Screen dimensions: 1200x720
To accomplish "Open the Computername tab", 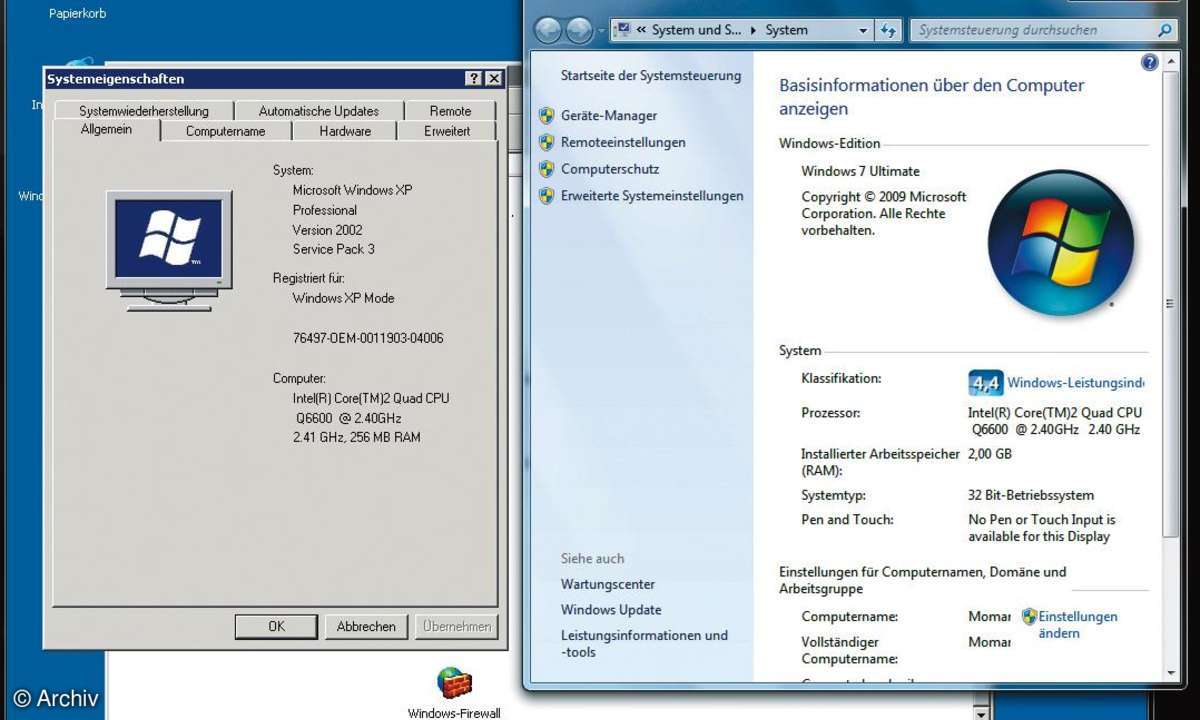I will 226,131.
